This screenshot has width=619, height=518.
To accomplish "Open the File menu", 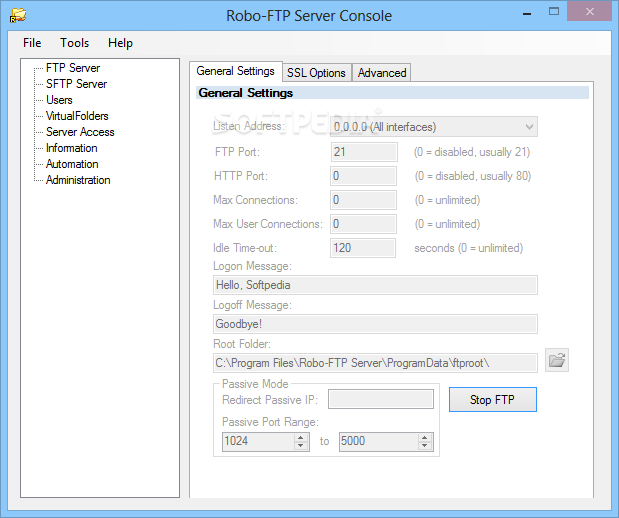I will [32, 43].
